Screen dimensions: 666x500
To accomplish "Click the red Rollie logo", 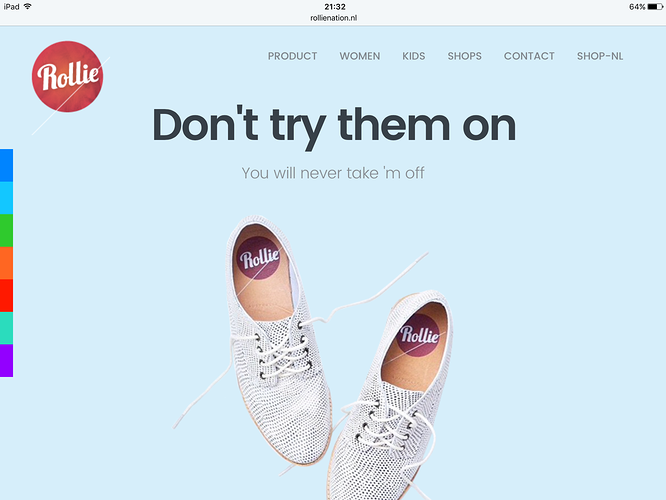I will pyautogui.click(x=68, y=76).
